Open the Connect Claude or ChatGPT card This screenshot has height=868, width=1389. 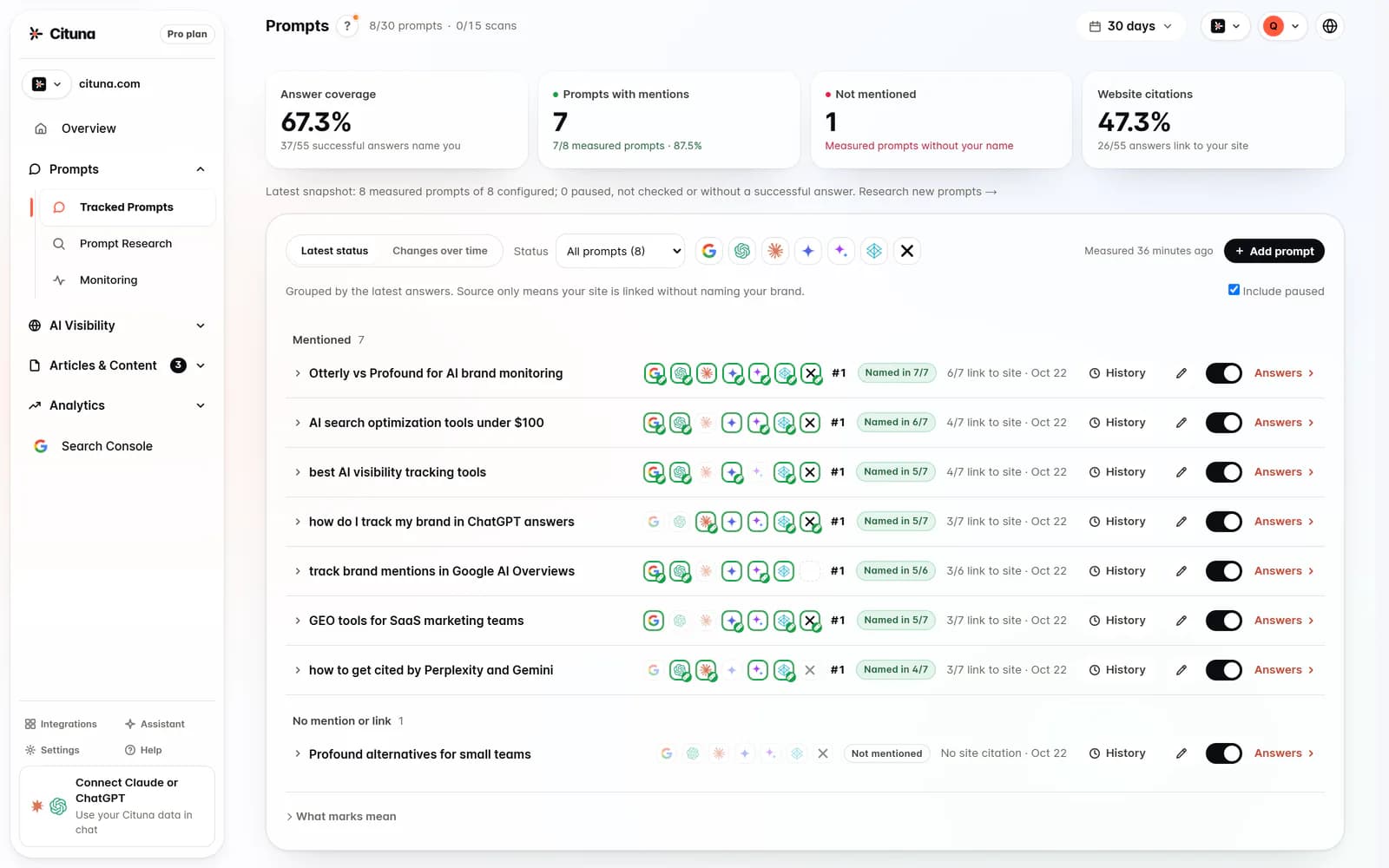[x=117, y=806]
